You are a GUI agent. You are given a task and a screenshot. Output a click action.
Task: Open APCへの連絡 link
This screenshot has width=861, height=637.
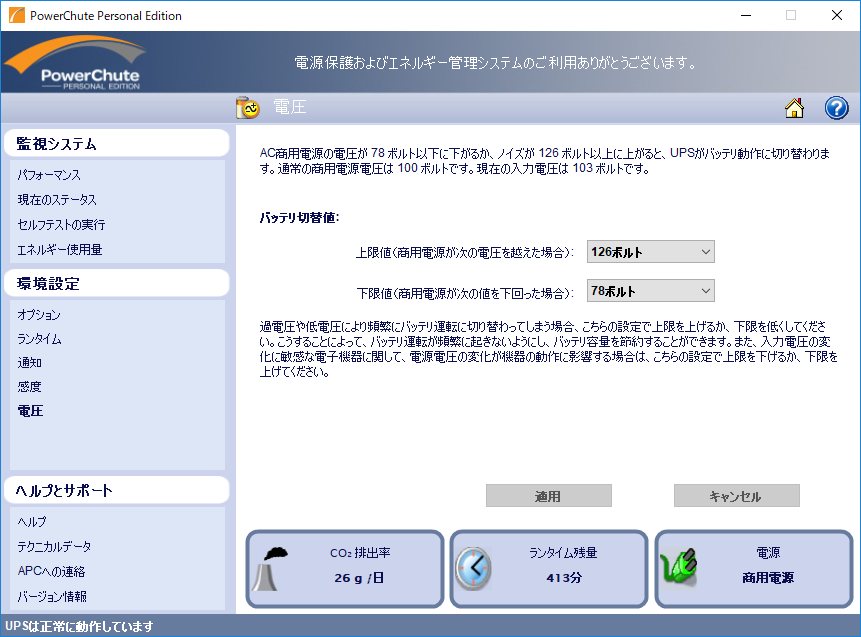(x=52, y=571)
